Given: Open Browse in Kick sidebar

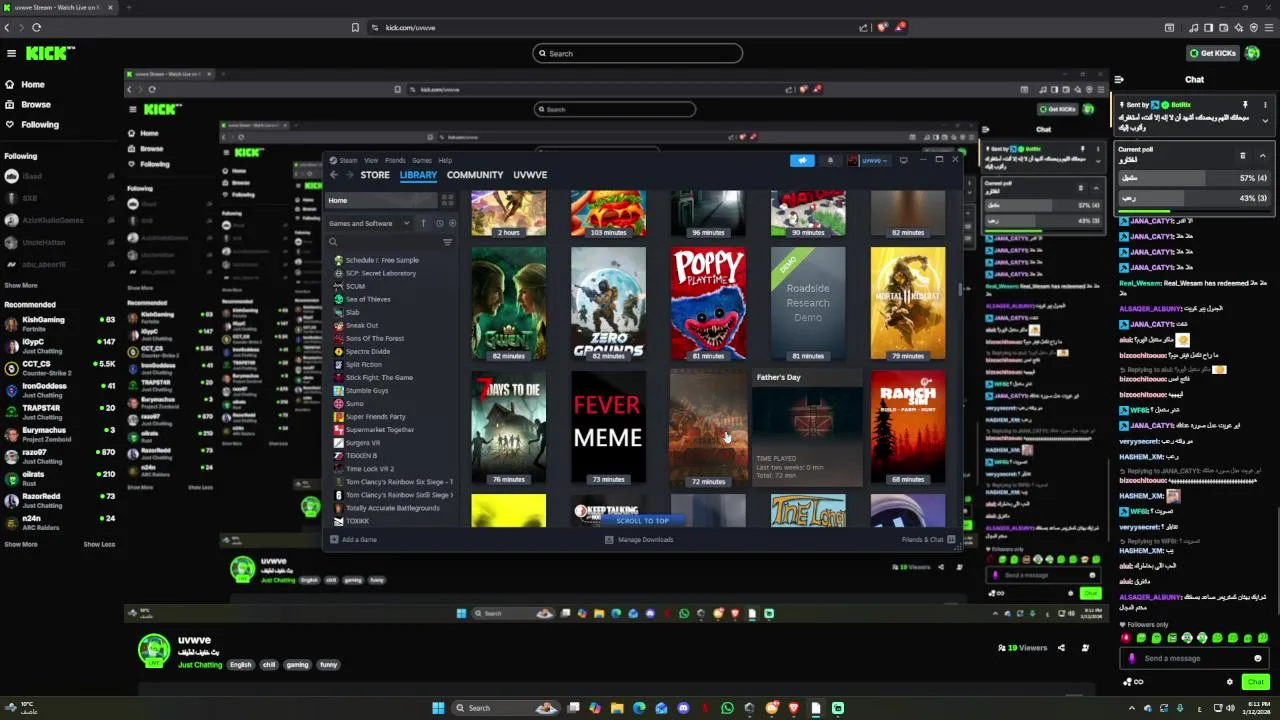Looking at the screenshot, I should point(36,105).
